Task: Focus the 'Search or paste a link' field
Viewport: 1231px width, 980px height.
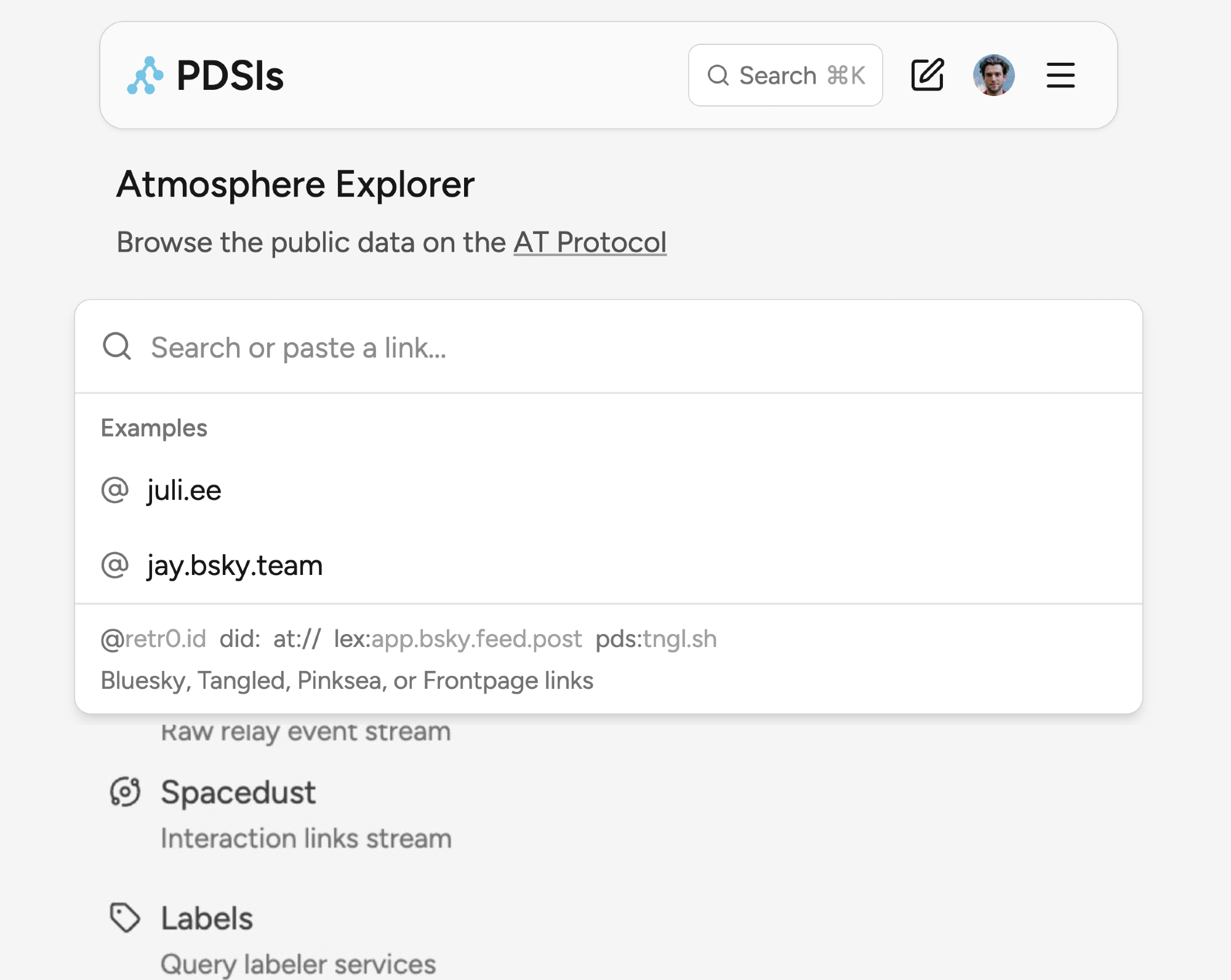Action: (x=615, y=348)
